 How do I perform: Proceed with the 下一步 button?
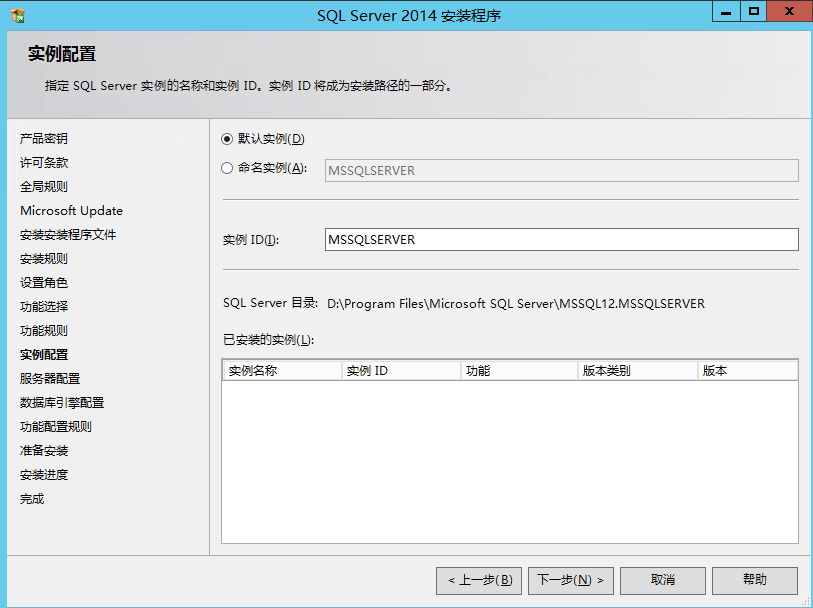[571, 580]
